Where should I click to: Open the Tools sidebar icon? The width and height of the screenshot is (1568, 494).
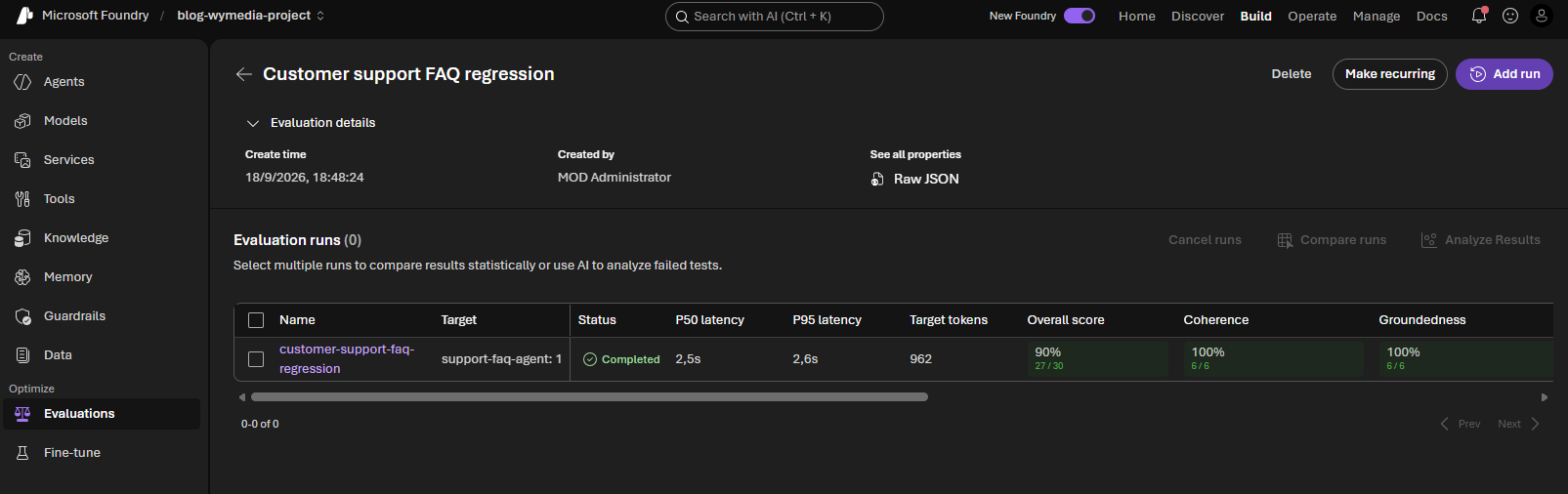pyautogui.click(x=22, y=199)
